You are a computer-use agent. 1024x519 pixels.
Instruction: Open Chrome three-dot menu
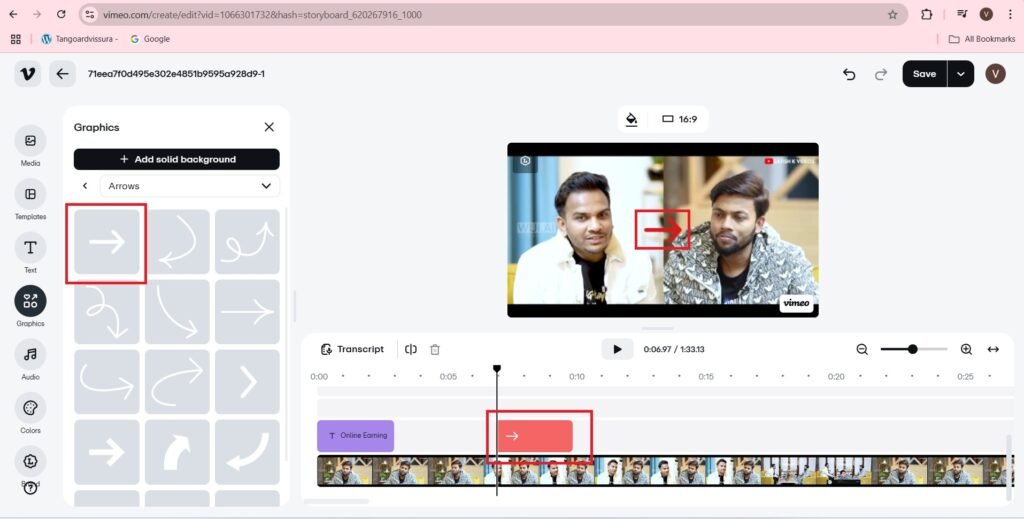pyautogui.click(x=1010, y=14)
